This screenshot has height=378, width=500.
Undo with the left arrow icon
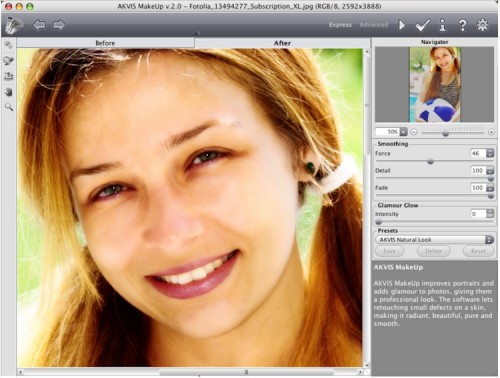(39, 25)
